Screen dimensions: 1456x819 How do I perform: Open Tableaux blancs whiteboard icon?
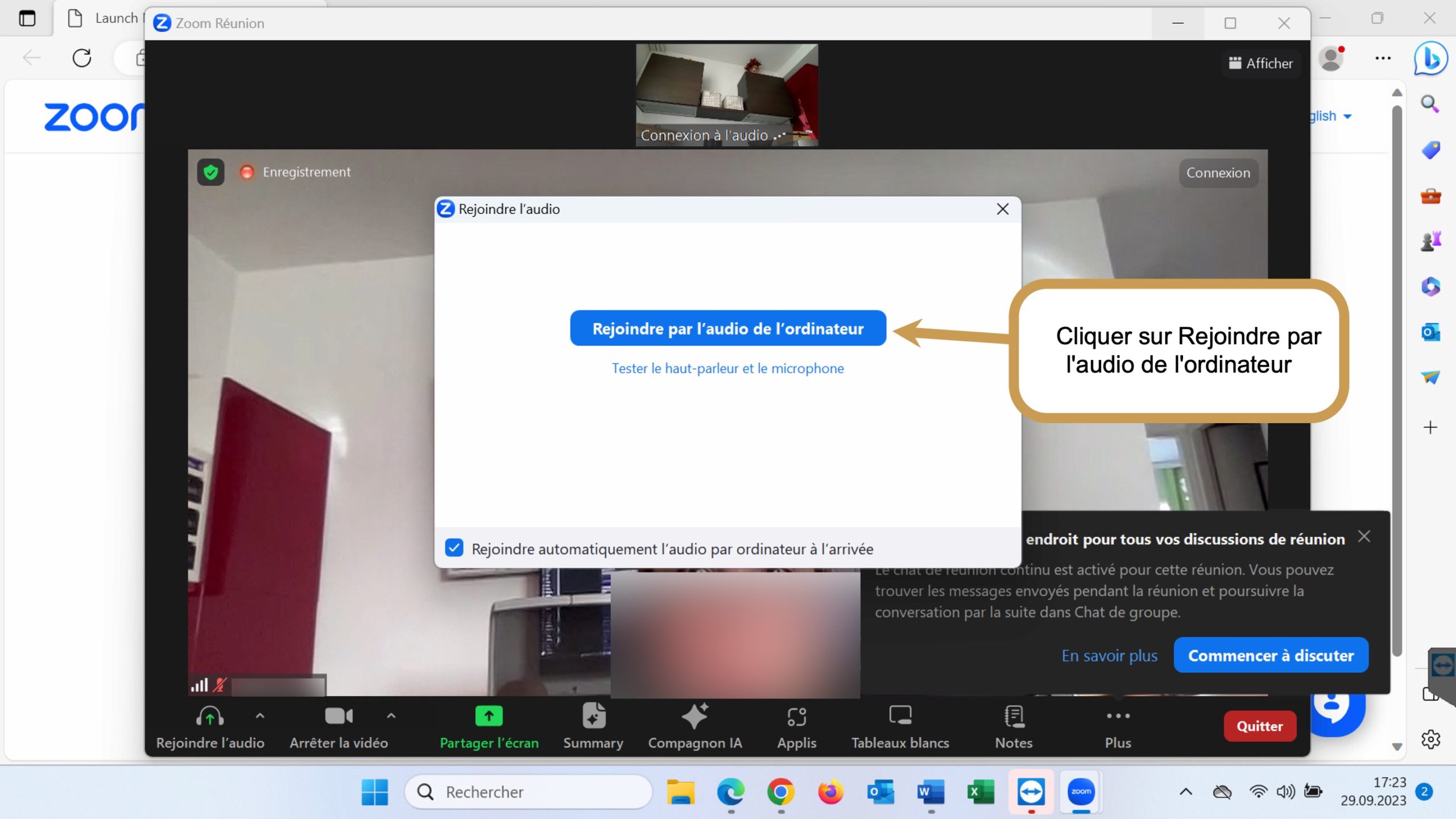click(x=900, y=715)
